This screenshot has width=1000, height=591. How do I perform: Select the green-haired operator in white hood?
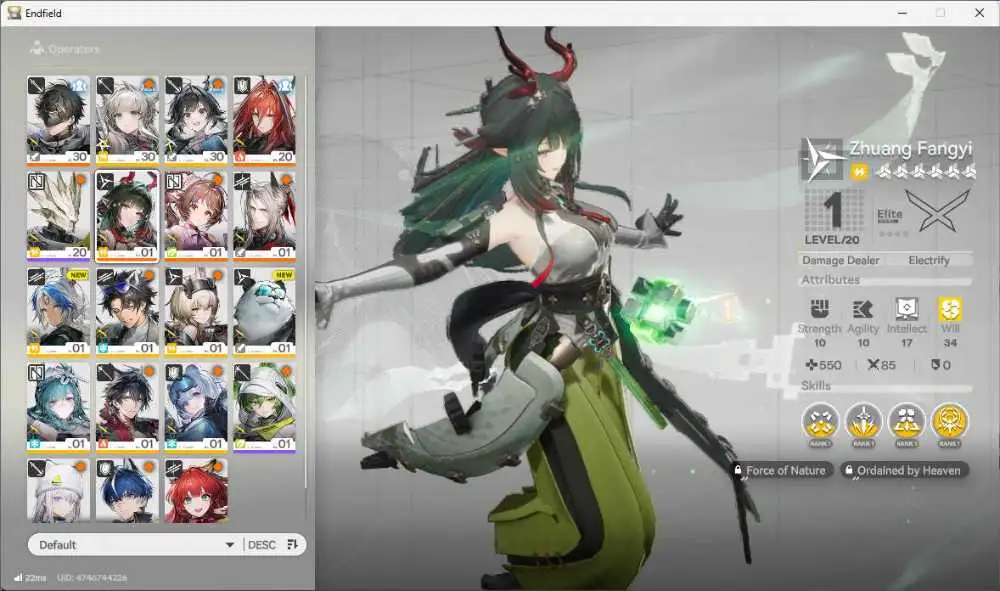pos(264,408)
